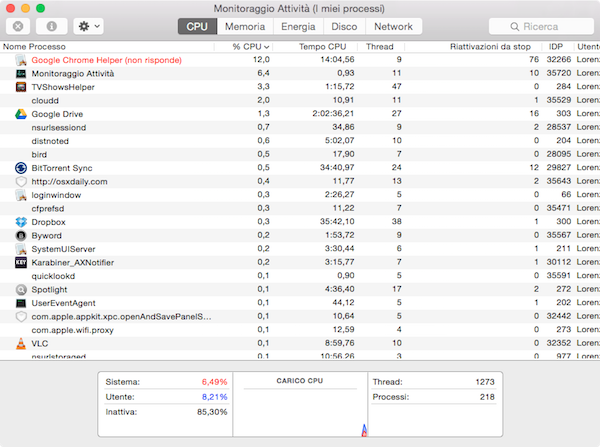600x447 pixels.
Task: Switch to the Energia tab
Action: pos(298,26)
